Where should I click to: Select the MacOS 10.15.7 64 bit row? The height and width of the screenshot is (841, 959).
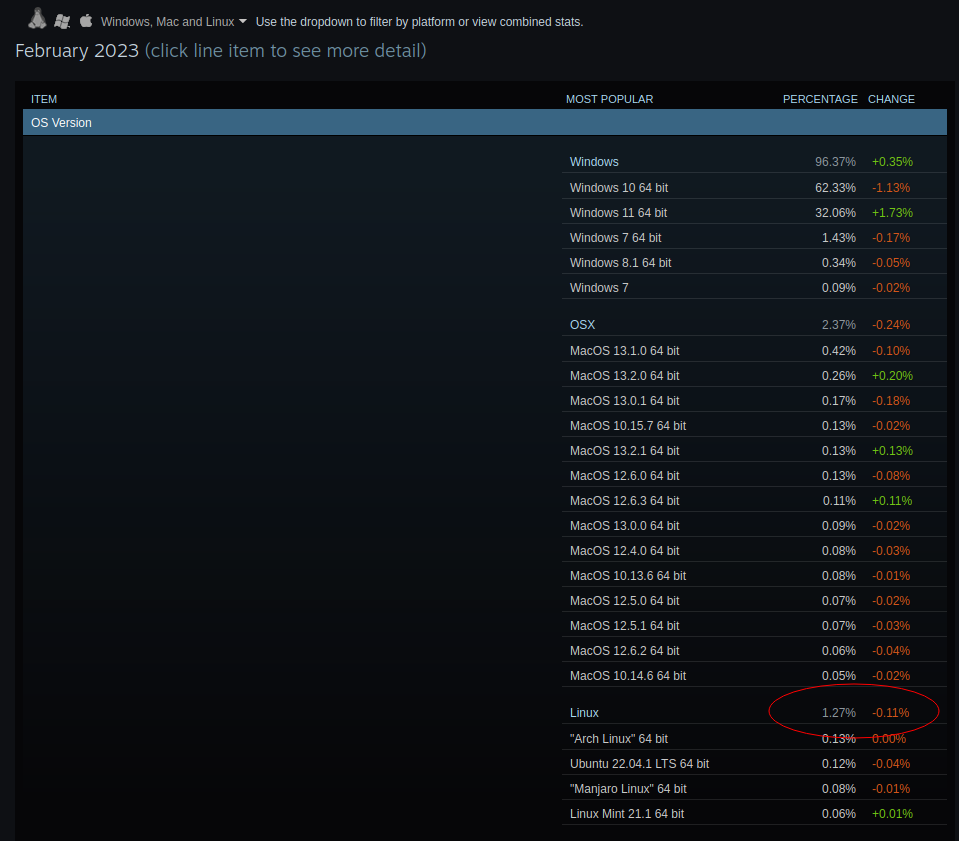(x=754, y=426)
